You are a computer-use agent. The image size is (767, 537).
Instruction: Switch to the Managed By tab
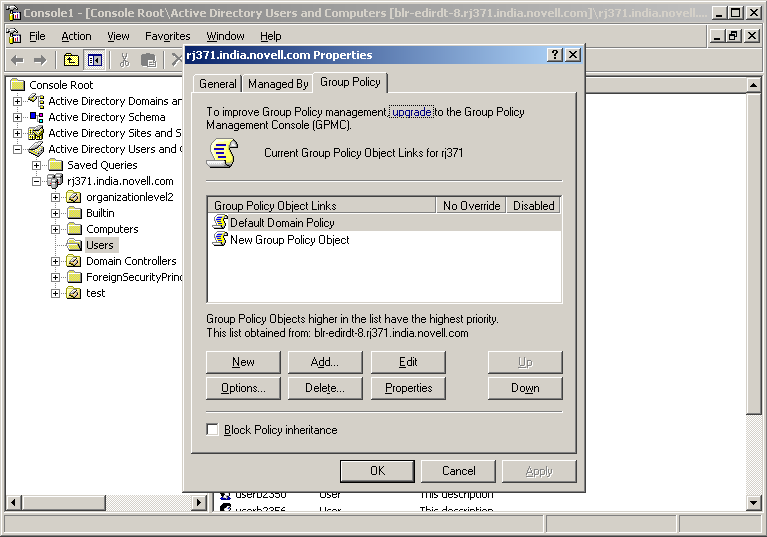(x=277, y=84)
